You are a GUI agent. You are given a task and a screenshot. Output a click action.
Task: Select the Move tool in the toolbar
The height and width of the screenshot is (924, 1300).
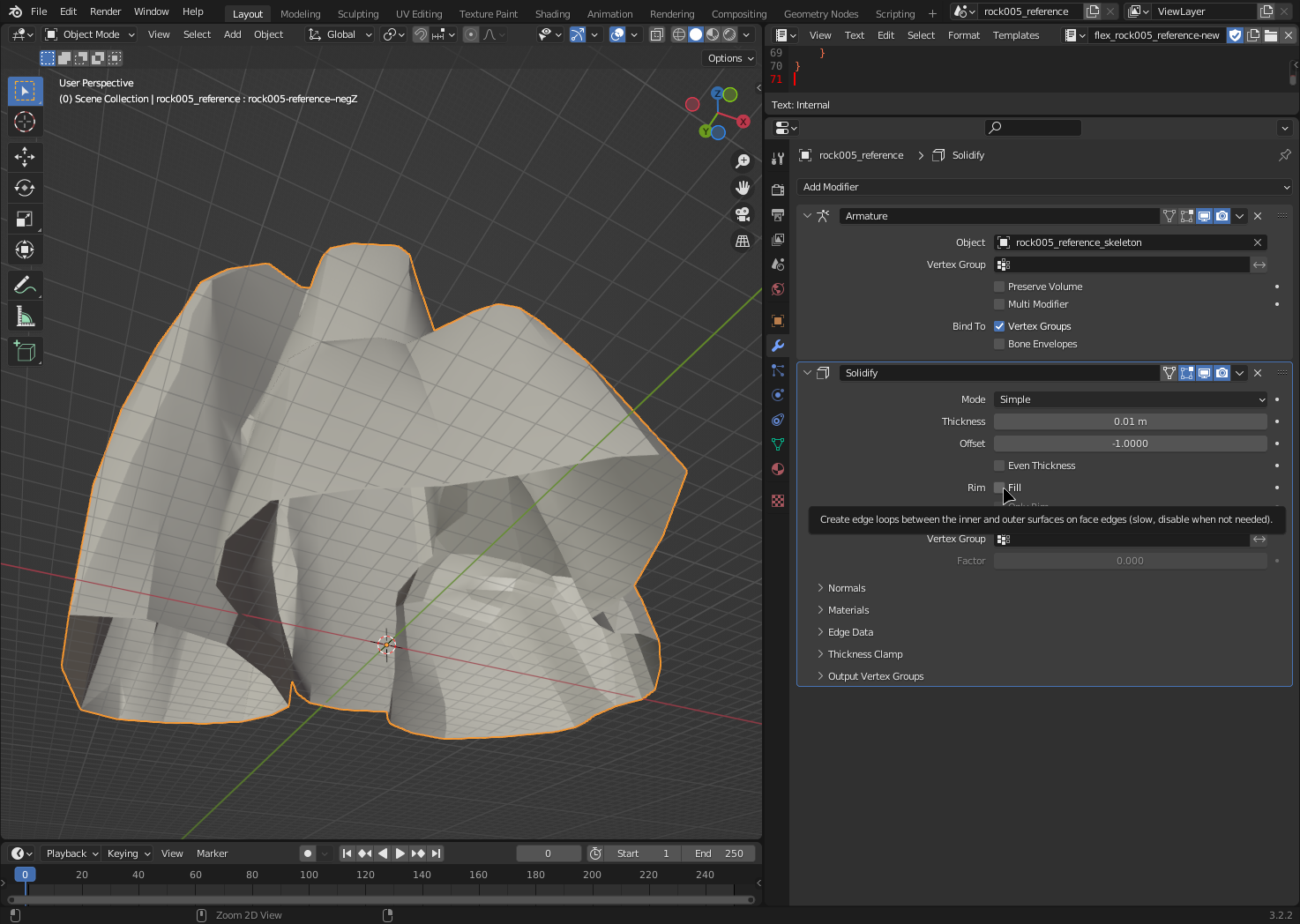[x=25, y=157]
